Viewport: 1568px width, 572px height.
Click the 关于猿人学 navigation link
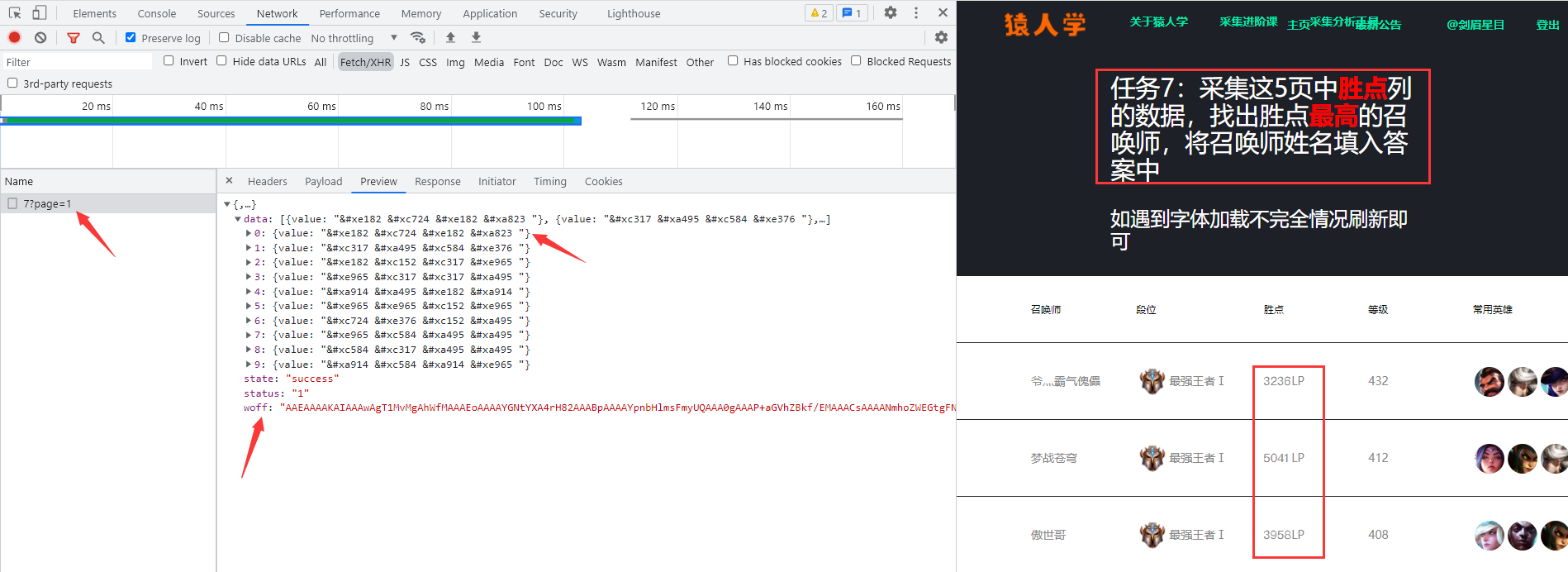(x=1158, y=21)
